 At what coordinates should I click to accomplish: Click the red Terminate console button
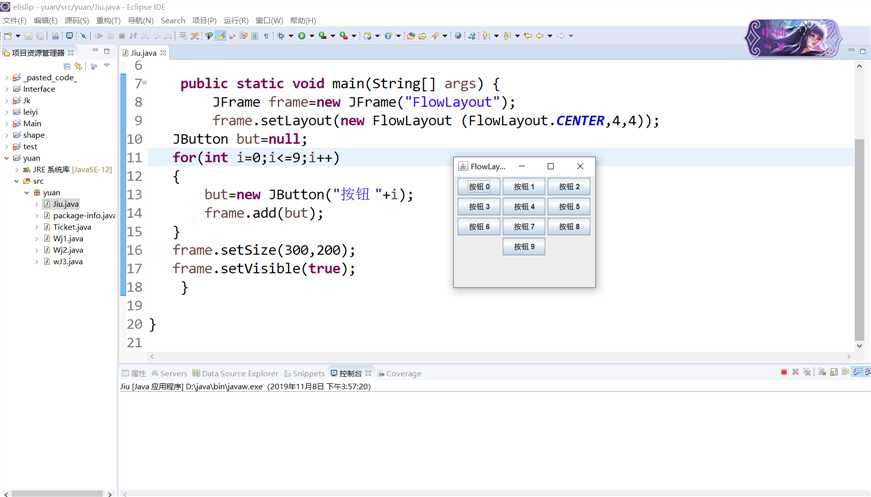tap(784, 372)
